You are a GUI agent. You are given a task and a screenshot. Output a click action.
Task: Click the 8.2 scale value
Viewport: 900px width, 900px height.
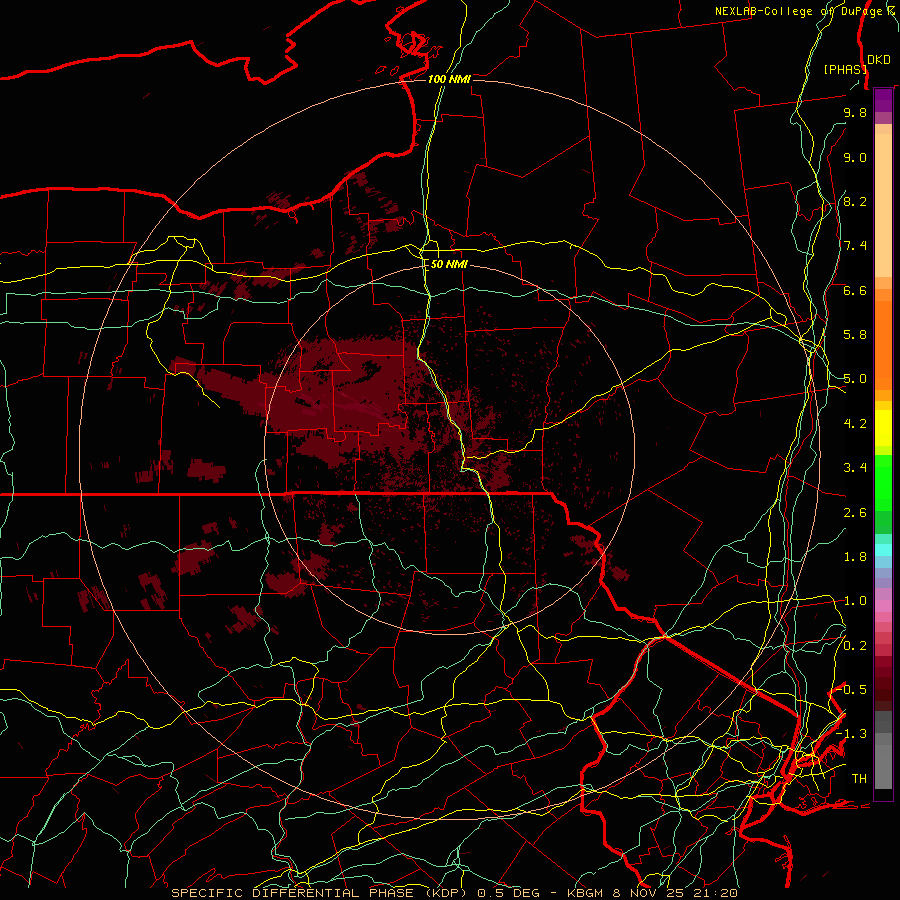pyautogui.click(x=855, y=201)
